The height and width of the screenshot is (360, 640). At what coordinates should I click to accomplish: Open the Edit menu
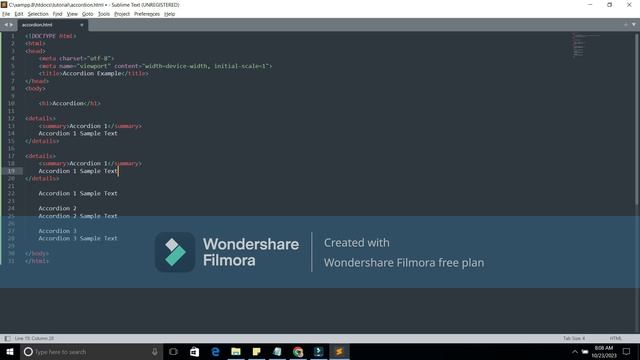[x=19, y=14]
